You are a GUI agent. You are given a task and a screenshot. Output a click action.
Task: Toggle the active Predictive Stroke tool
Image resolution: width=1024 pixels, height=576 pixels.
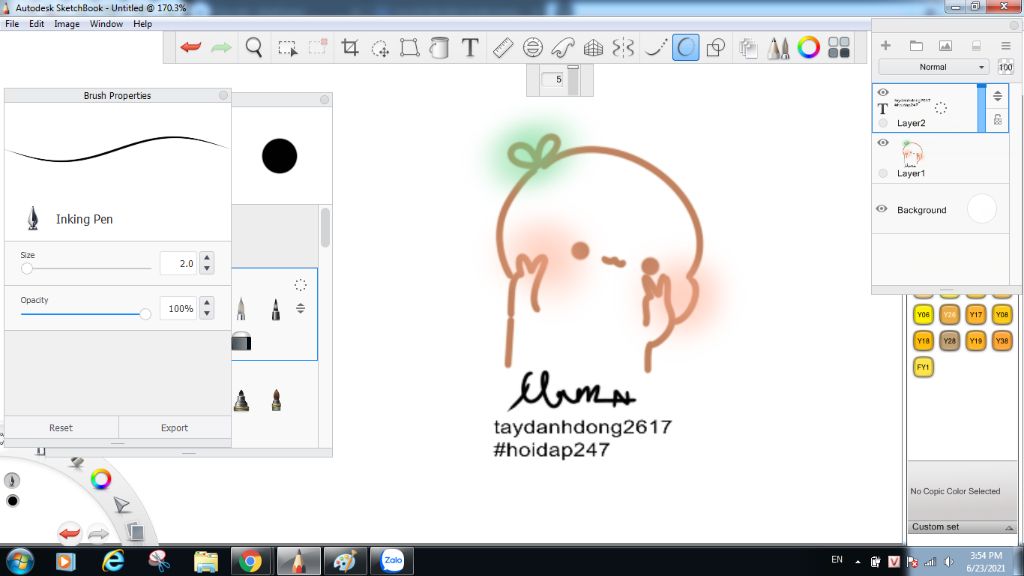point(685,47)
